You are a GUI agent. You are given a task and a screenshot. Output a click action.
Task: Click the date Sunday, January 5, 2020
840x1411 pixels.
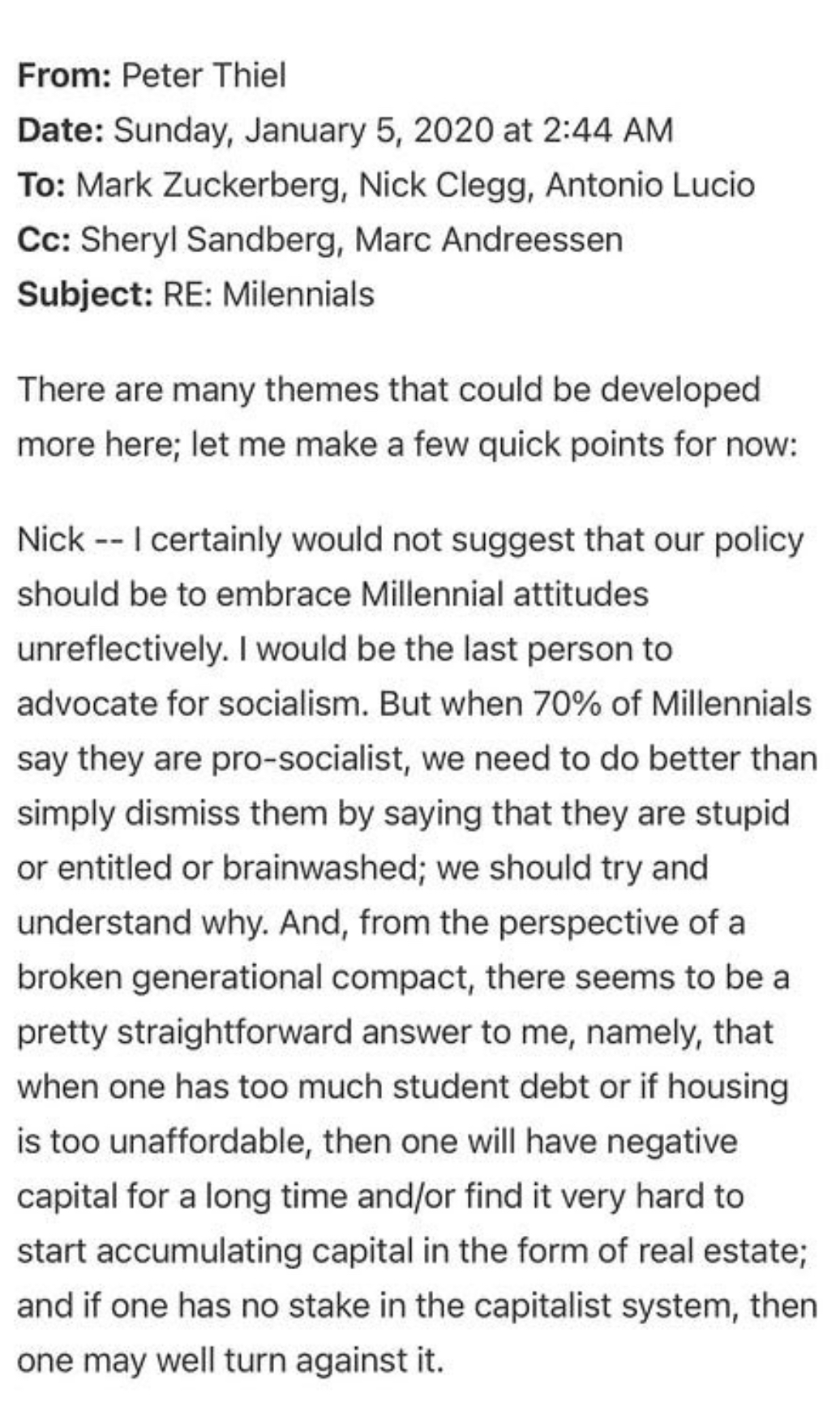303,131
